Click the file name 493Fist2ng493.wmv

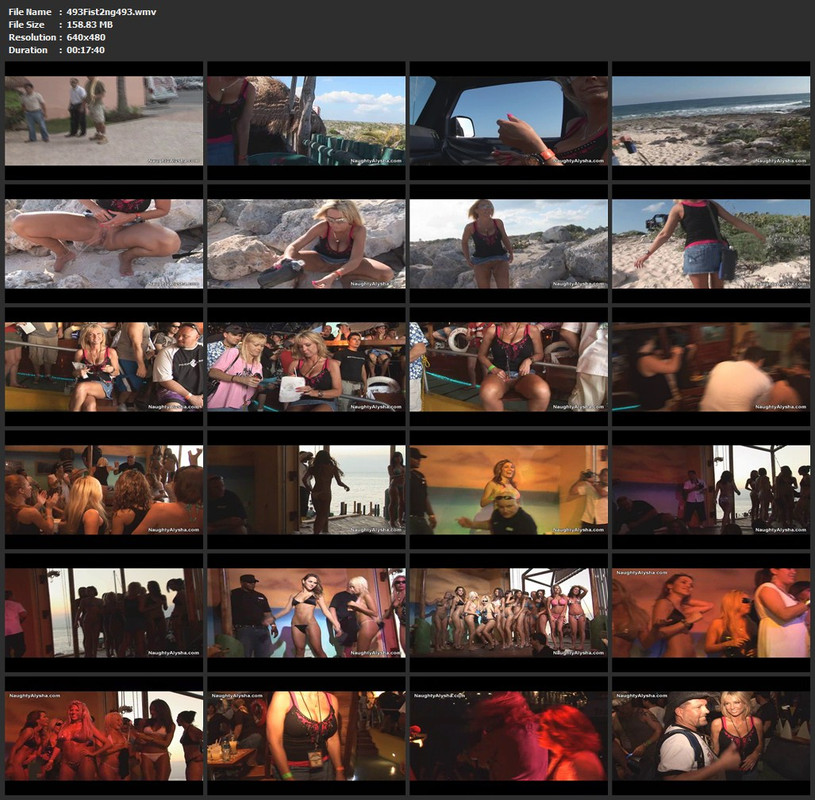point(111,11)
